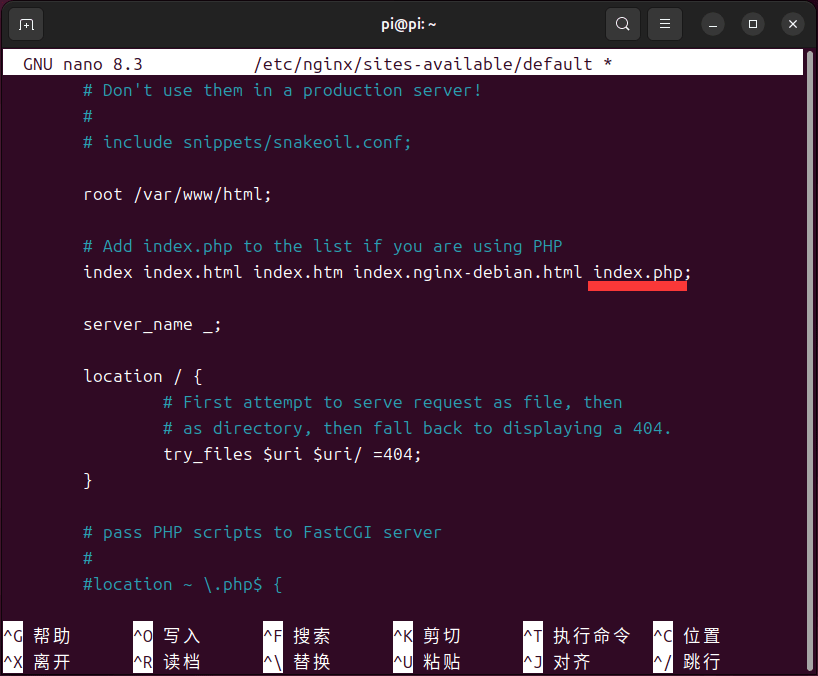Image resolution: width=818 pixels, height=676 pixels.
Task: Select the ^F 搜索 search shortcut
Action: point(297,636)
